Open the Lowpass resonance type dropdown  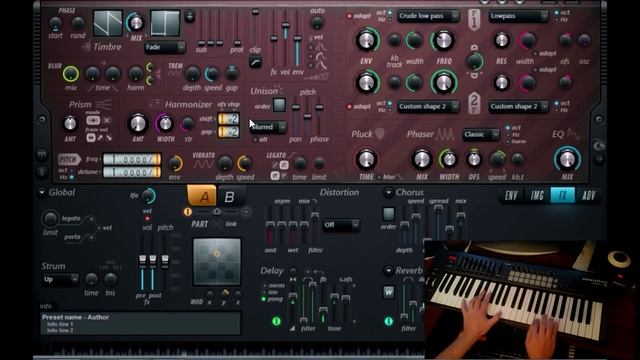point(518,16)
